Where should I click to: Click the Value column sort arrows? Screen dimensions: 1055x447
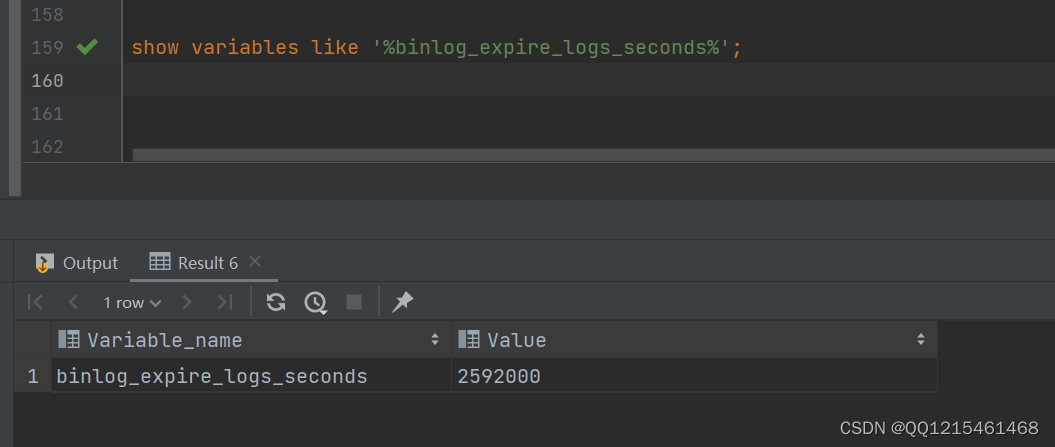pos(920,340)
